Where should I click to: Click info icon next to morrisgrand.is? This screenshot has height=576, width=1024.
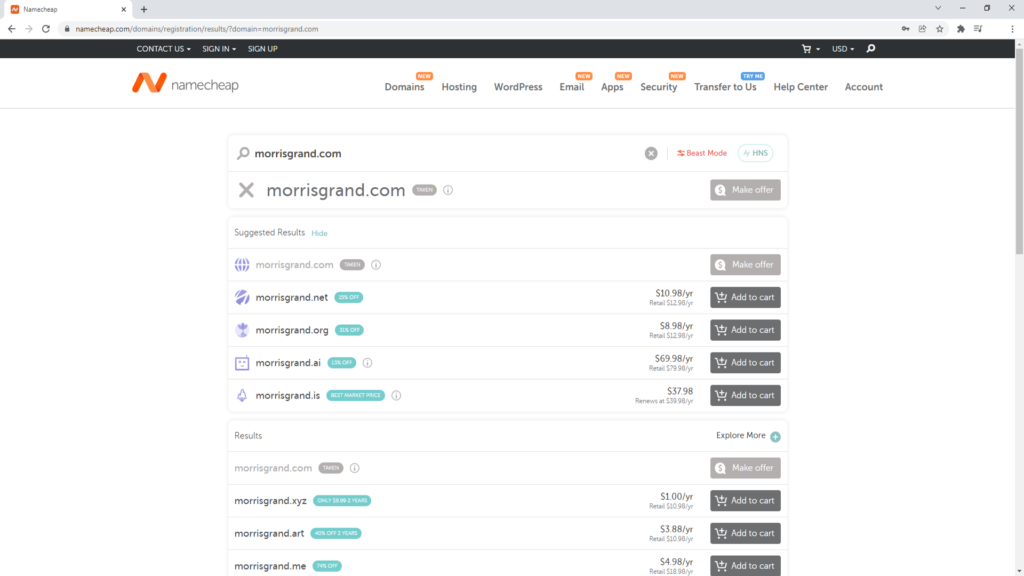[396, 395]
